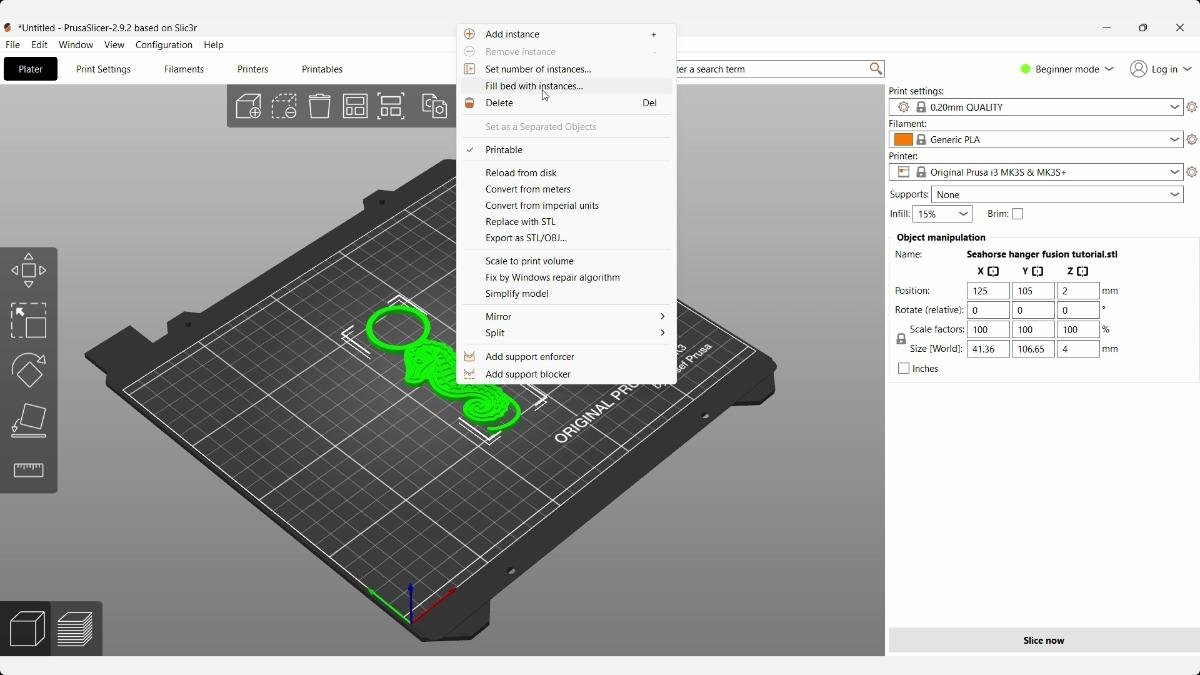Click the Scale factors Z field
The image size is (1200, 675).
(1078, 330)
